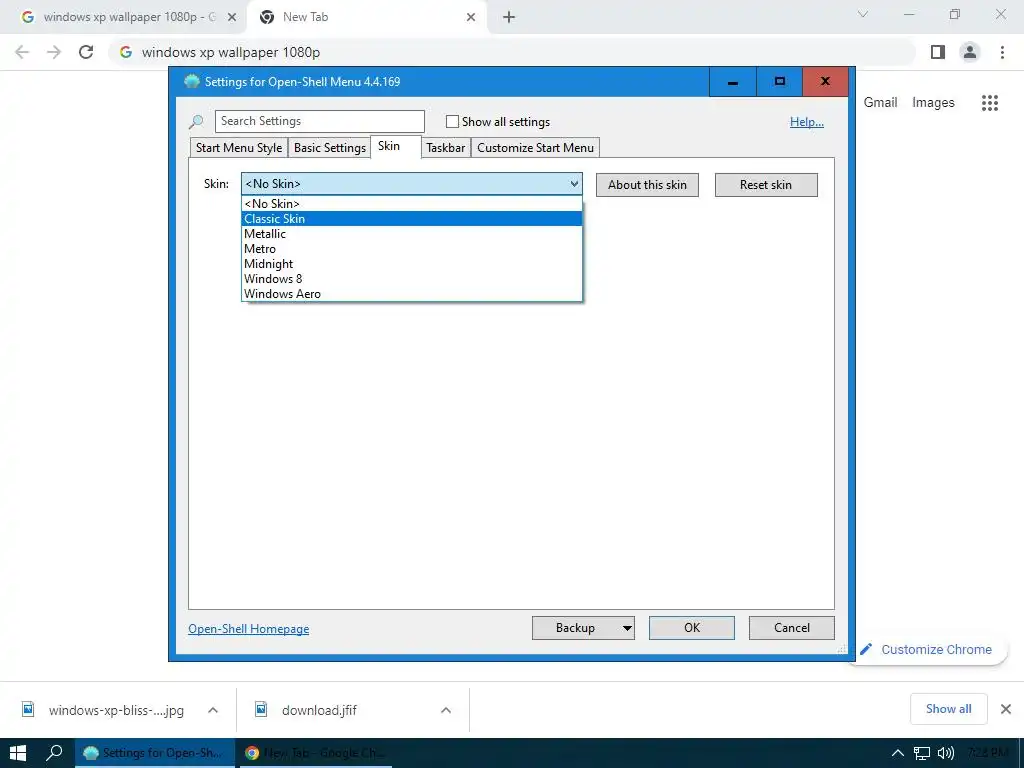Choose <No Skin> from the list
The height and width of the screenshot is (768, 1024).
click(x=411, y=204)
